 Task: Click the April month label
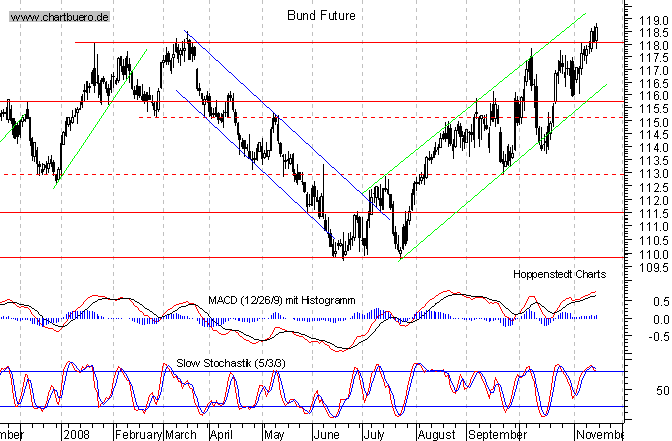point(221,435)
